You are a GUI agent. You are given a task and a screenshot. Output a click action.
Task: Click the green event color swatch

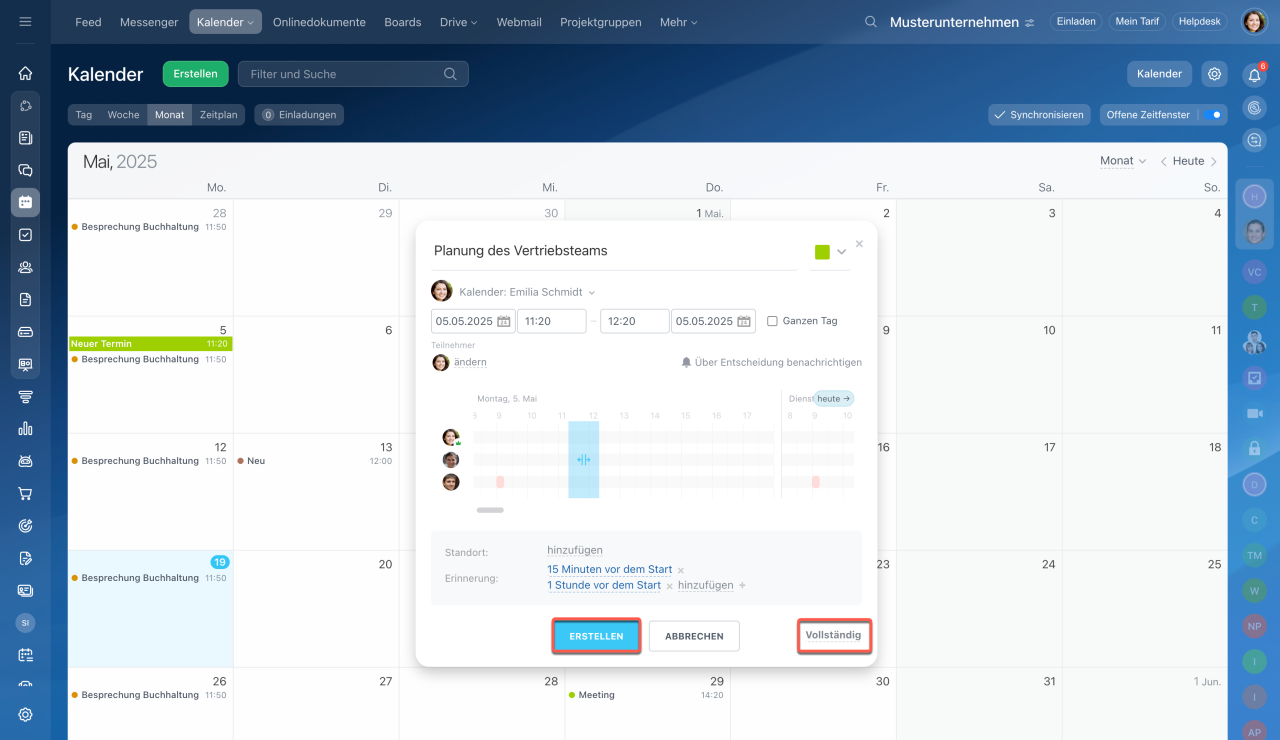click(822, 252)
